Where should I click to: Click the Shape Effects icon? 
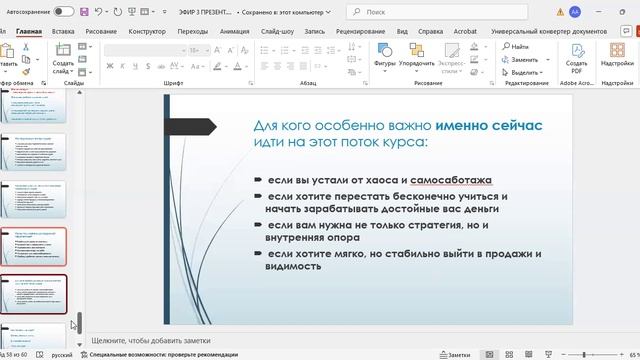coord(474,72)
